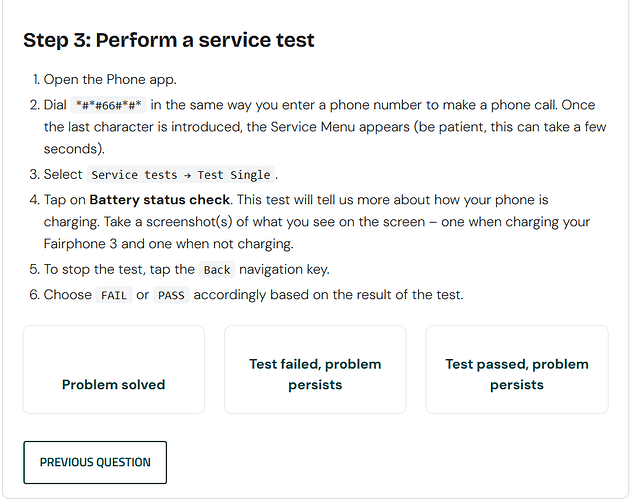The height and width of the screenshot is (500, 634).
Task: Click the *#*#66#*#* dial code snippet
Action: coord(109,104)
